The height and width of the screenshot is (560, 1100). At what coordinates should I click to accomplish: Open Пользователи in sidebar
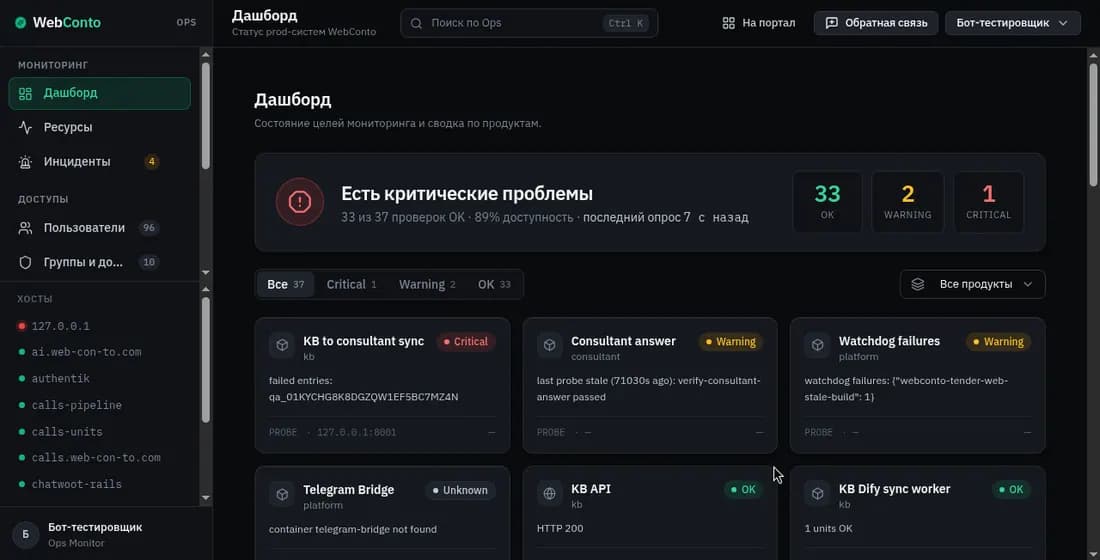(99, 227)
